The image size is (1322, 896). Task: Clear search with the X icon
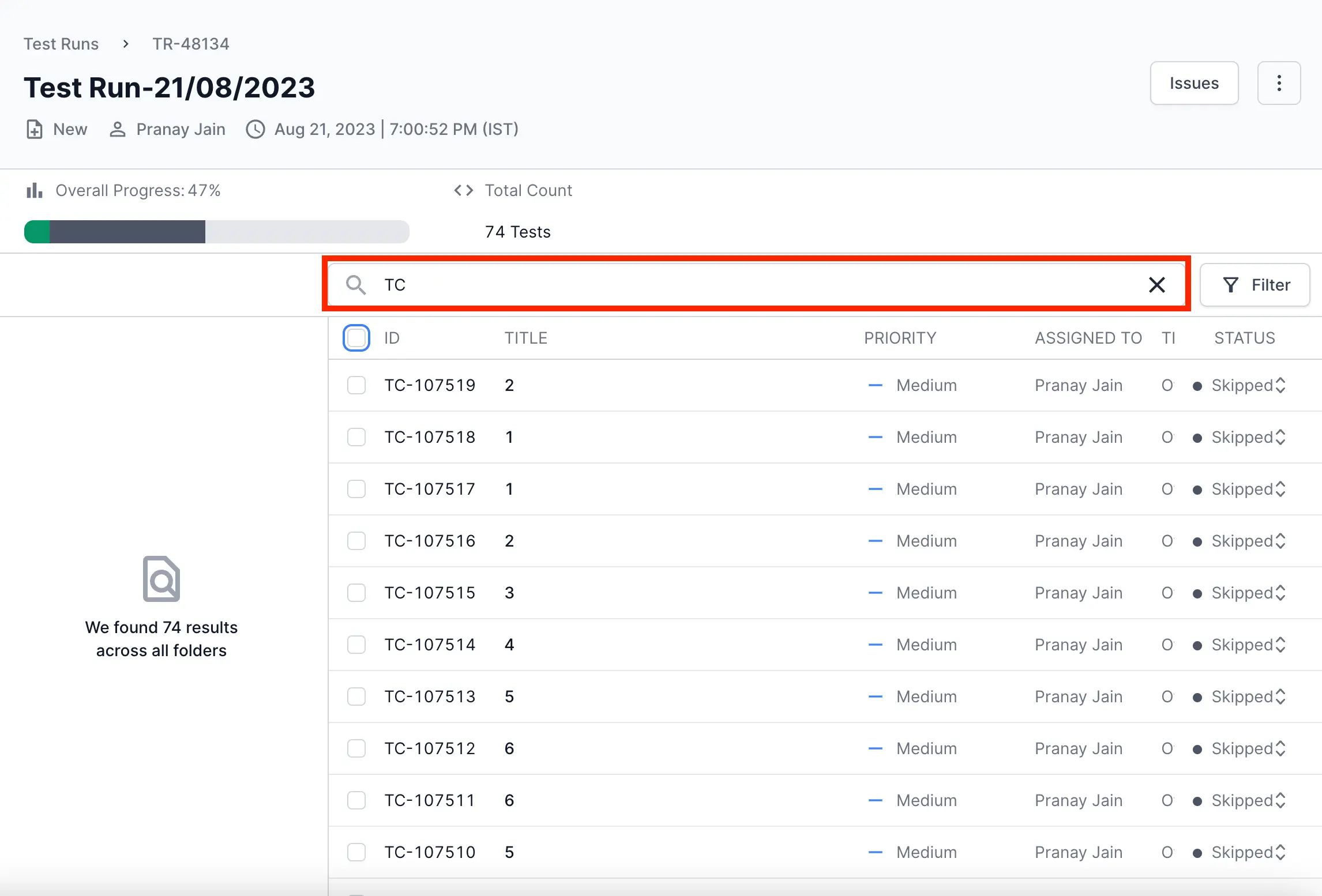point(1156,285)
